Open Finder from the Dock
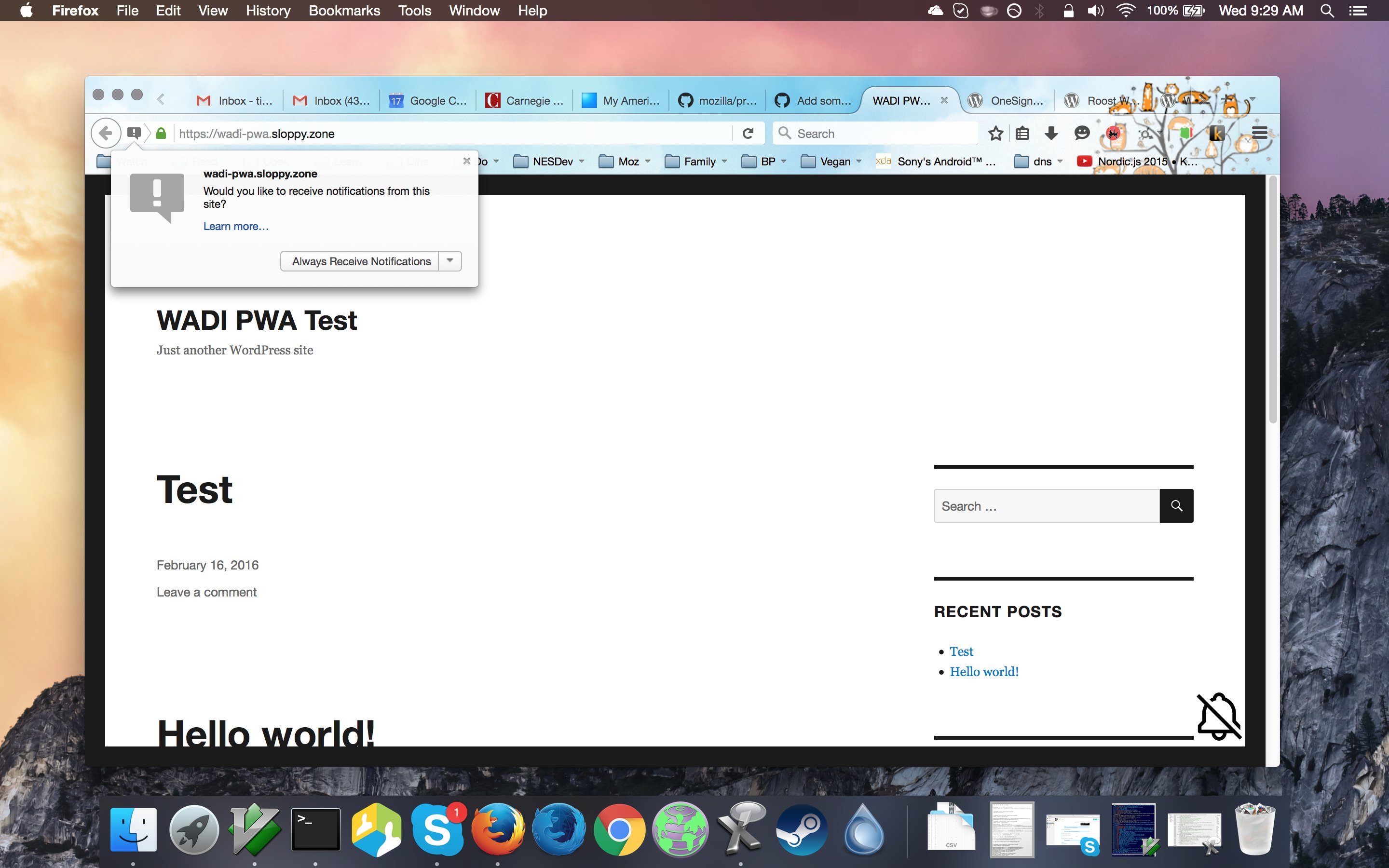 133,829
